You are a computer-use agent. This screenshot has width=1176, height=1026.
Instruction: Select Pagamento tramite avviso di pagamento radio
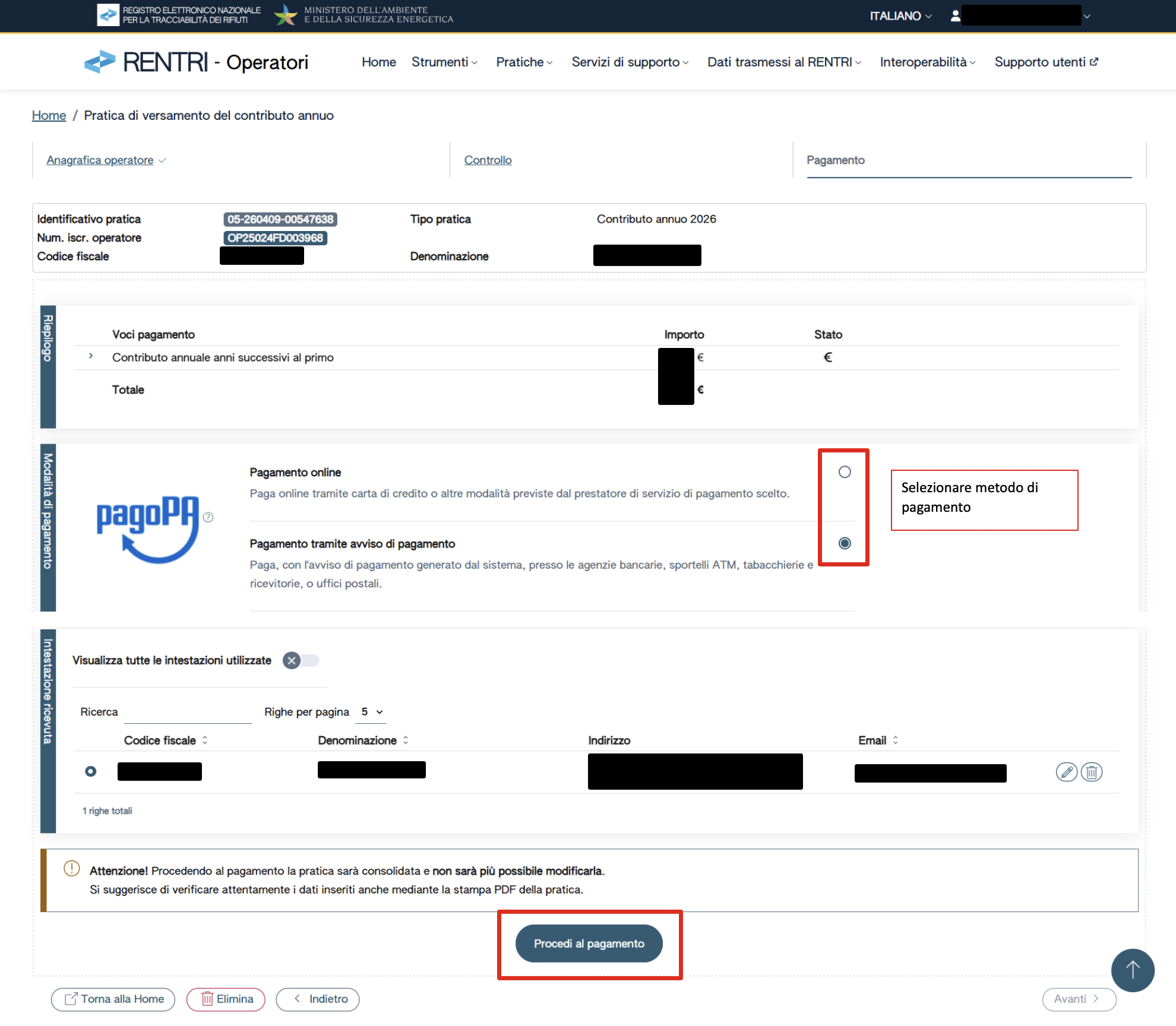(x=844, y=543)
